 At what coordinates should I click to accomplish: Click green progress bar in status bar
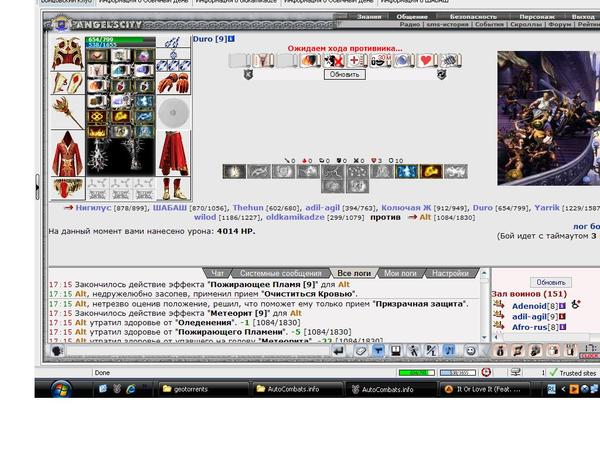pyautogui.click(x=417, y=372)
